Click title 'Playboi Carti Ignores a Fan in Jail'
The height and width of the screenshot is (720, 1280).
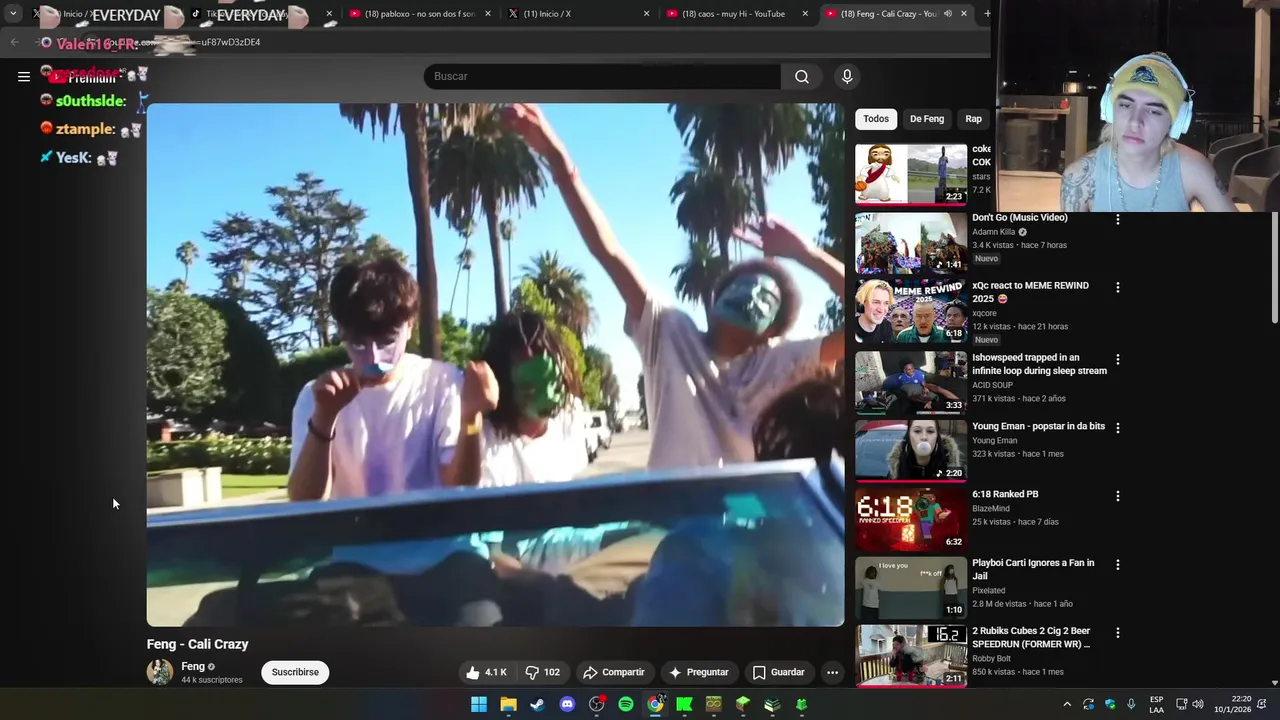1033,569
